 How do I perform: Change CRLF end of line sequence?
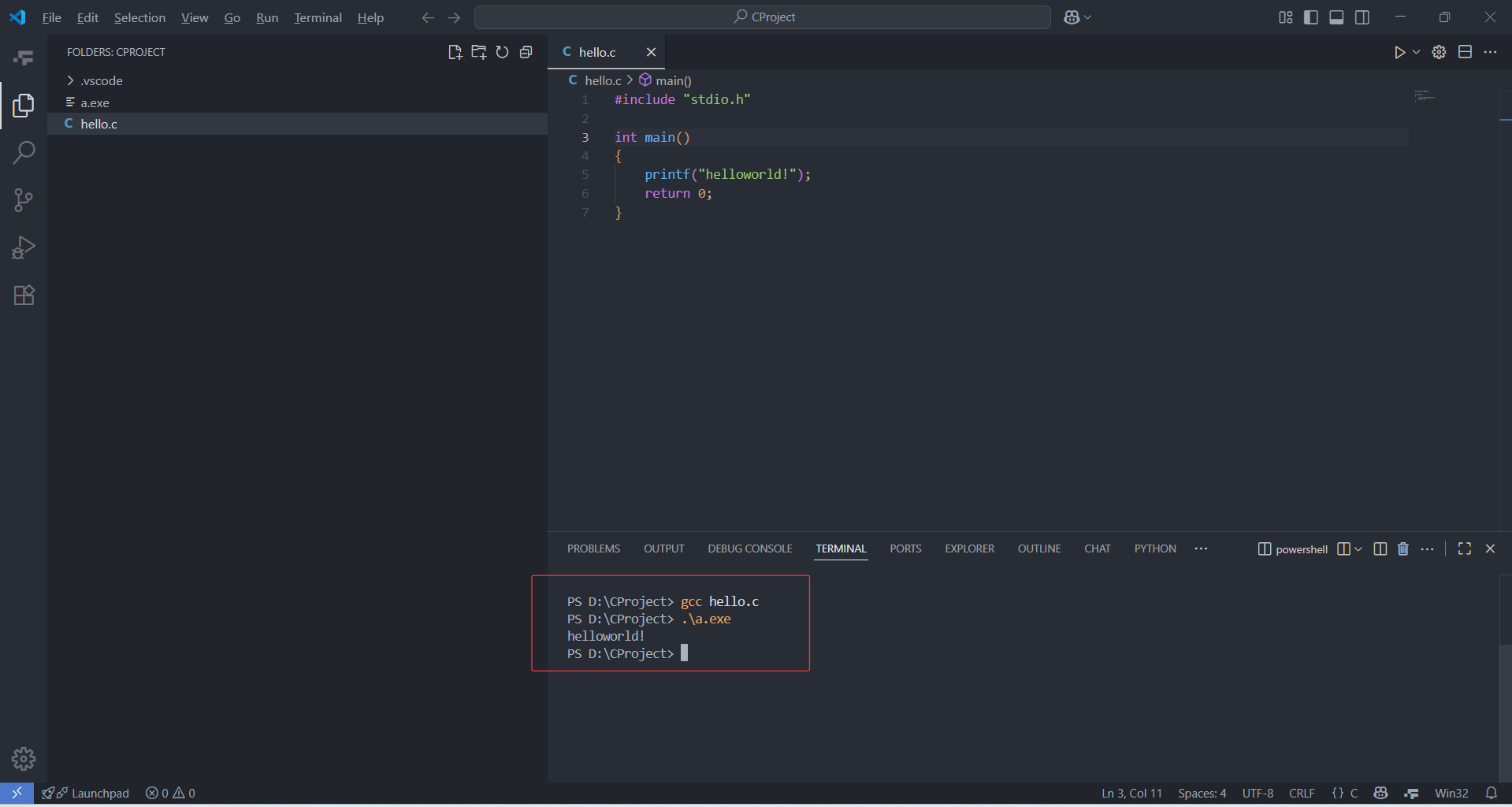pyautogui.click(x=1302, y=793)
